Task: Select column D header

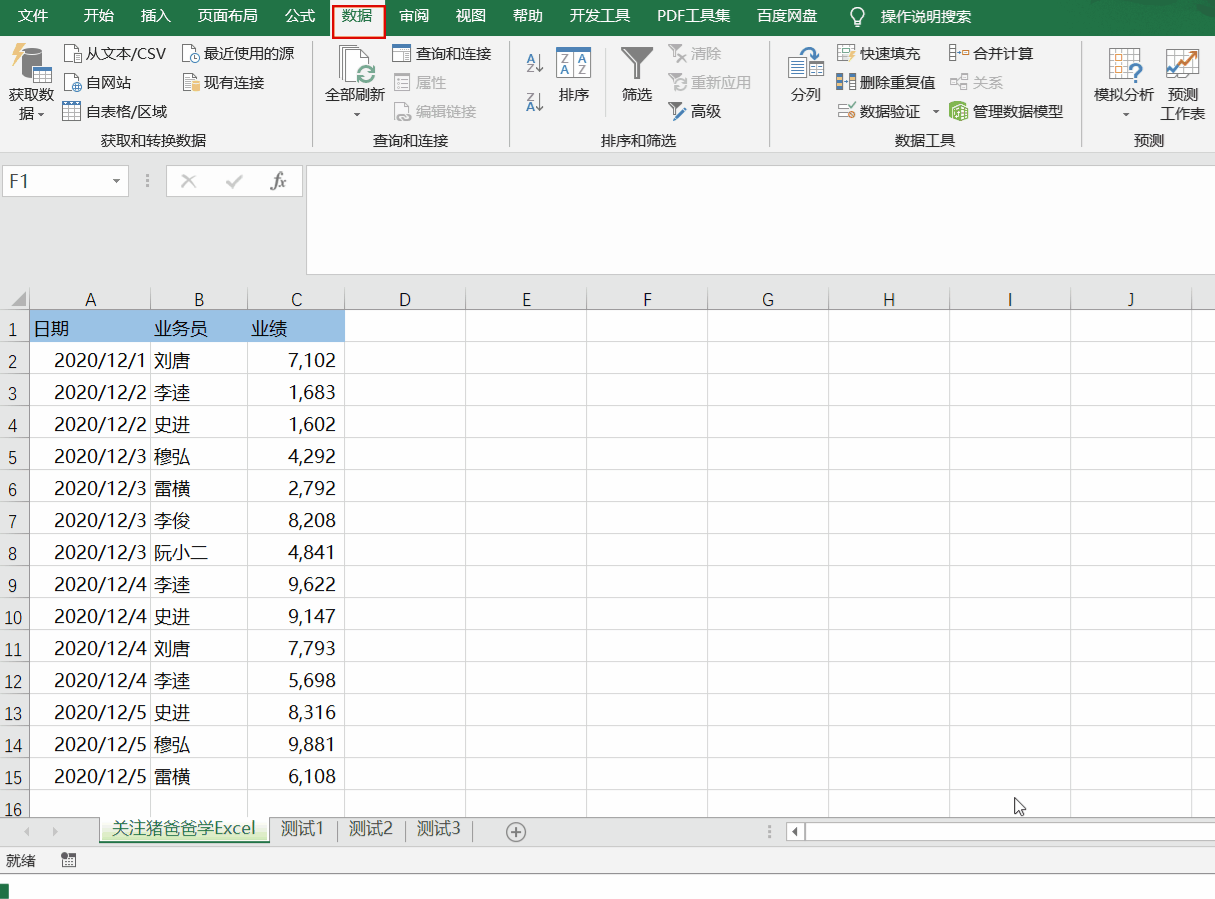Action: click(x=405, y=299)
